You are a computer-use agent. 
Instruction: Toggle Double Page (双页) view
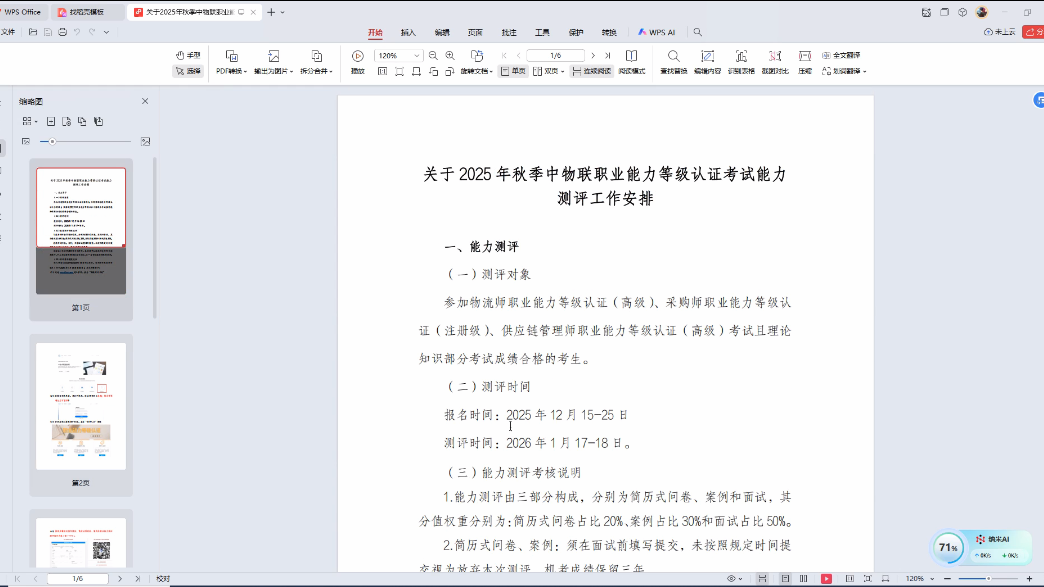(548, 72)
